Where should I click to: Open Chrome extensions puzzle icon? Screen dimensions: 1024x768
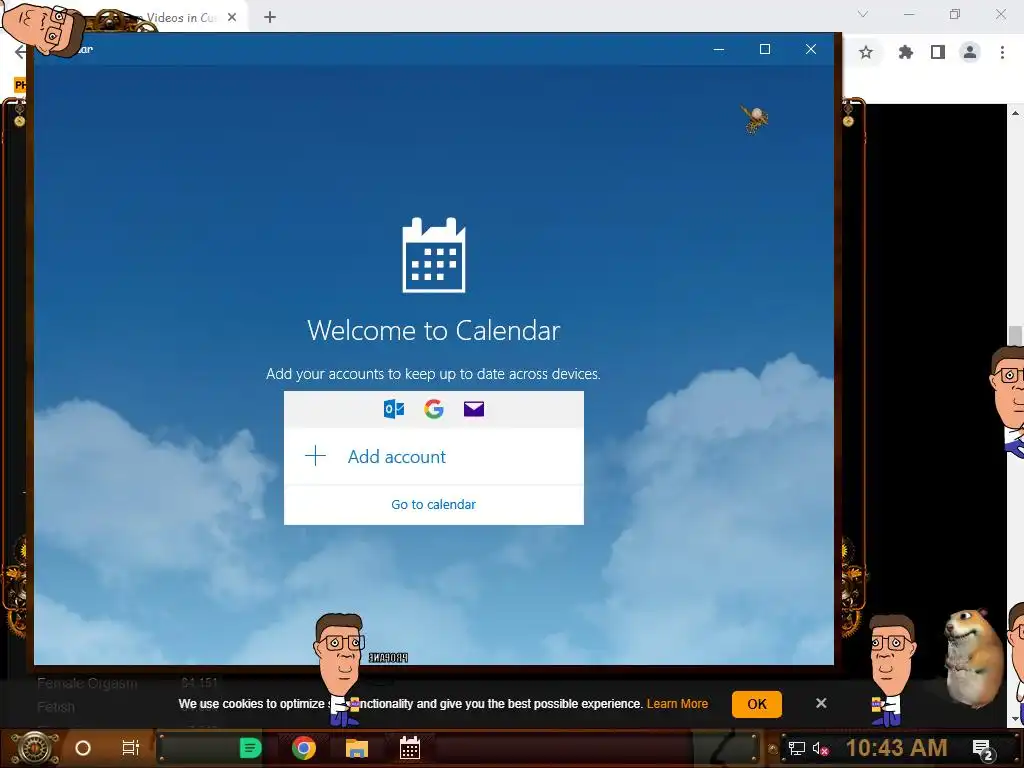point(905,52)
